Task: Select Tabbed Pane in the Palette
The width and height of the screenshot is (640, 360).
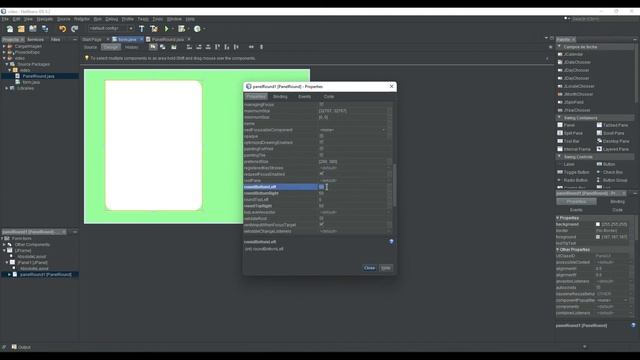Action: point(612,125)
